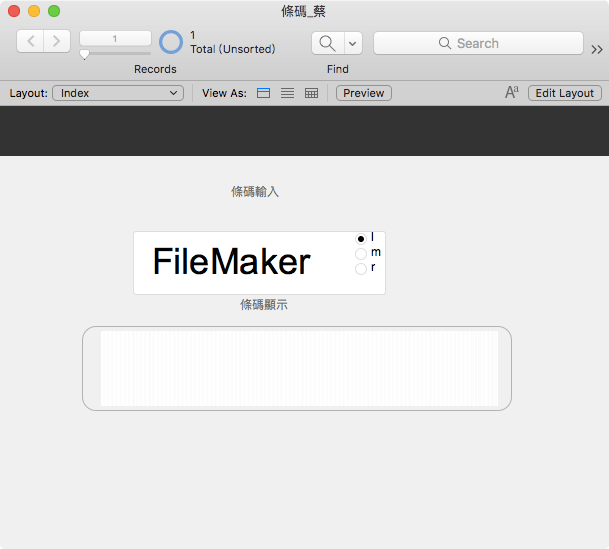Click the current record number field

[x=115, y=38]
